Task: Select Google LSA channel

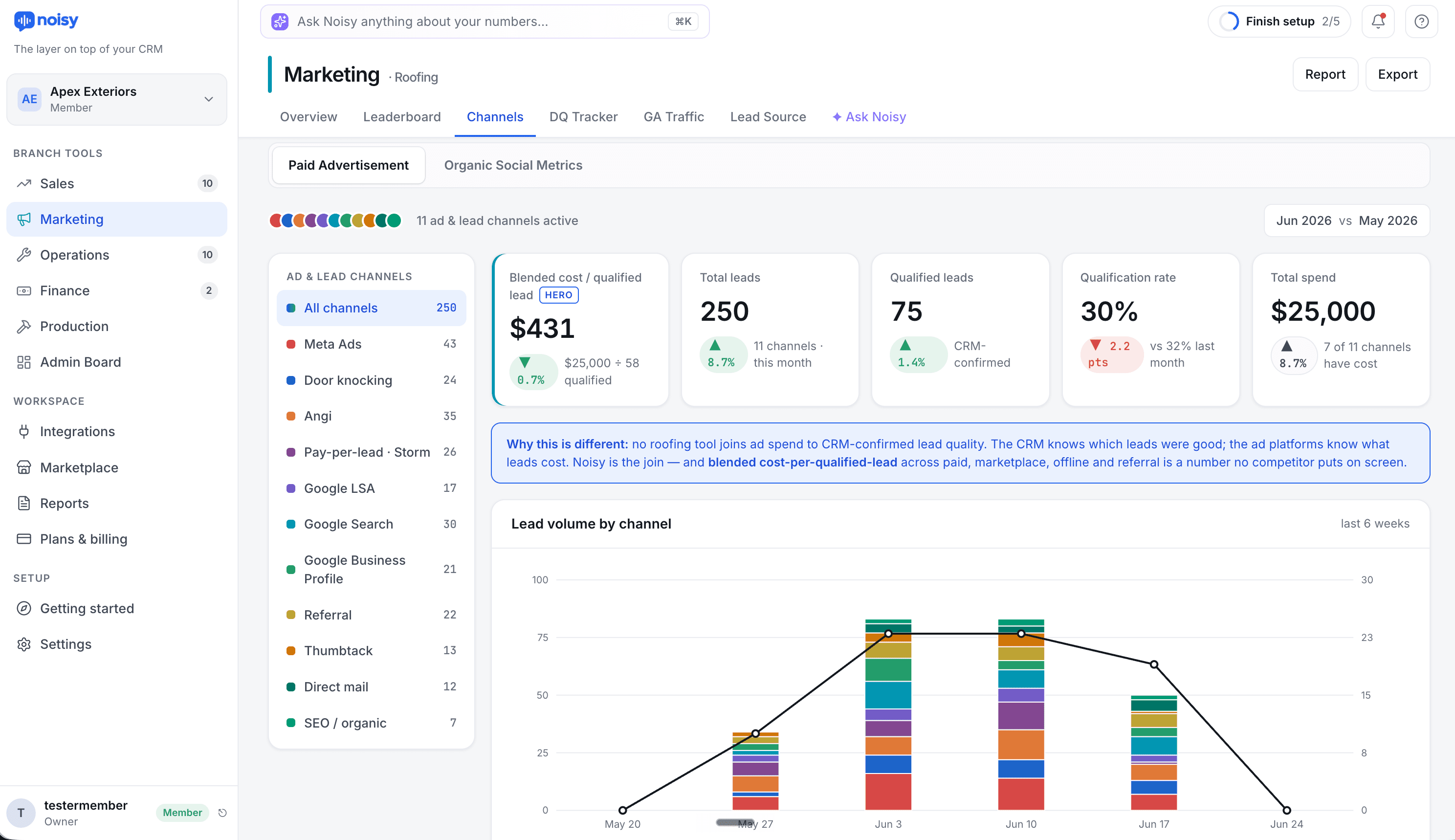Action: coord(372,488)
